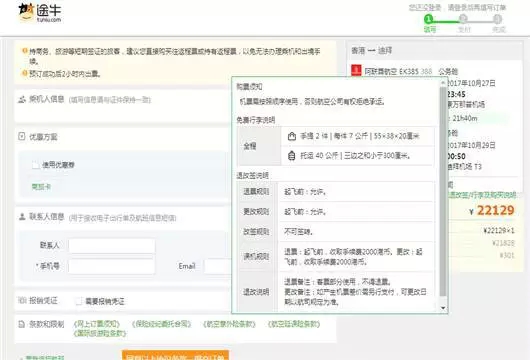This screenshot has height=360, width=530.
Task: Click the 2017年10月27日 date text
Action: pos(471,83)
